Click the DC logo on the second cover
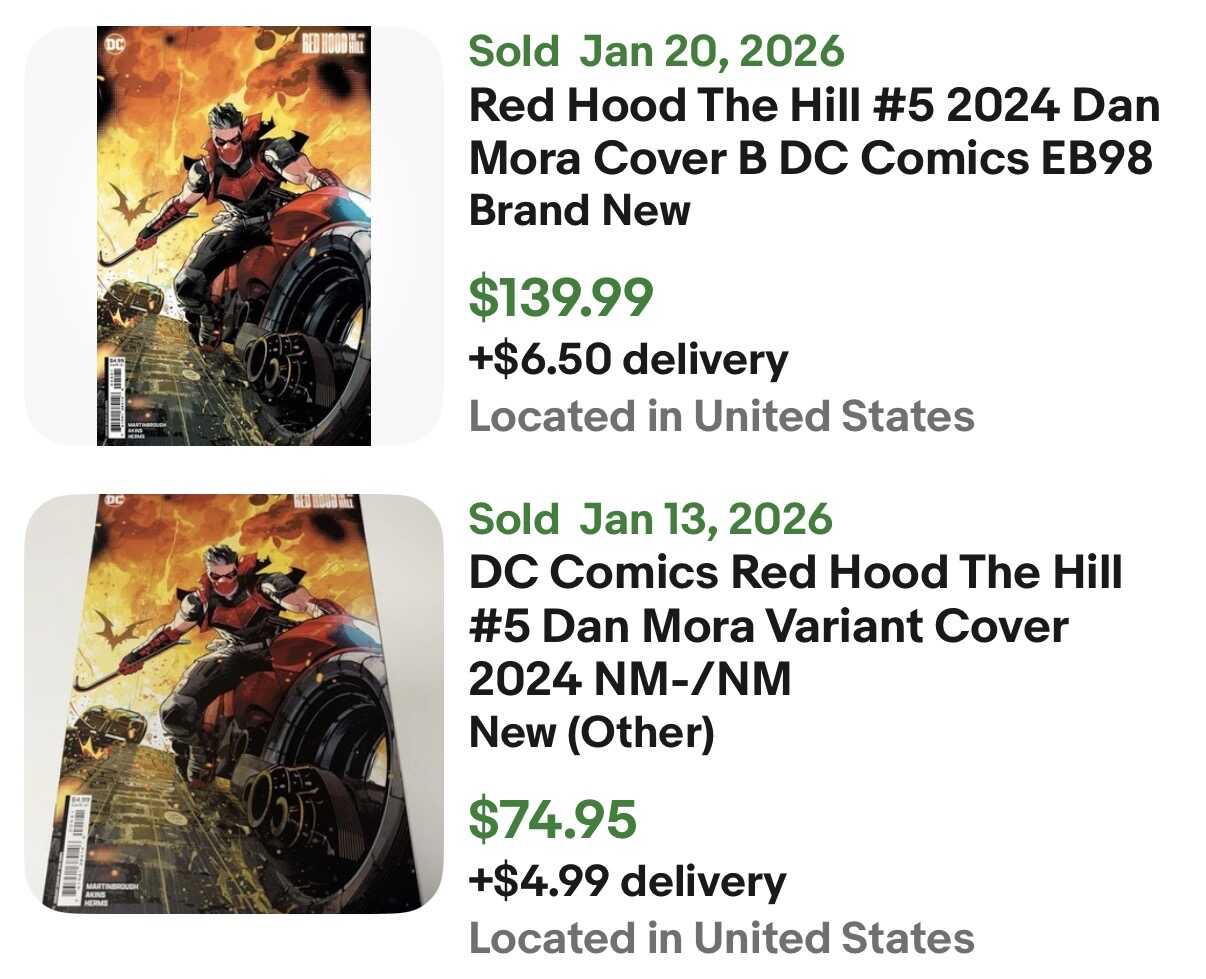1206x979 pixels. pos(114,501)
